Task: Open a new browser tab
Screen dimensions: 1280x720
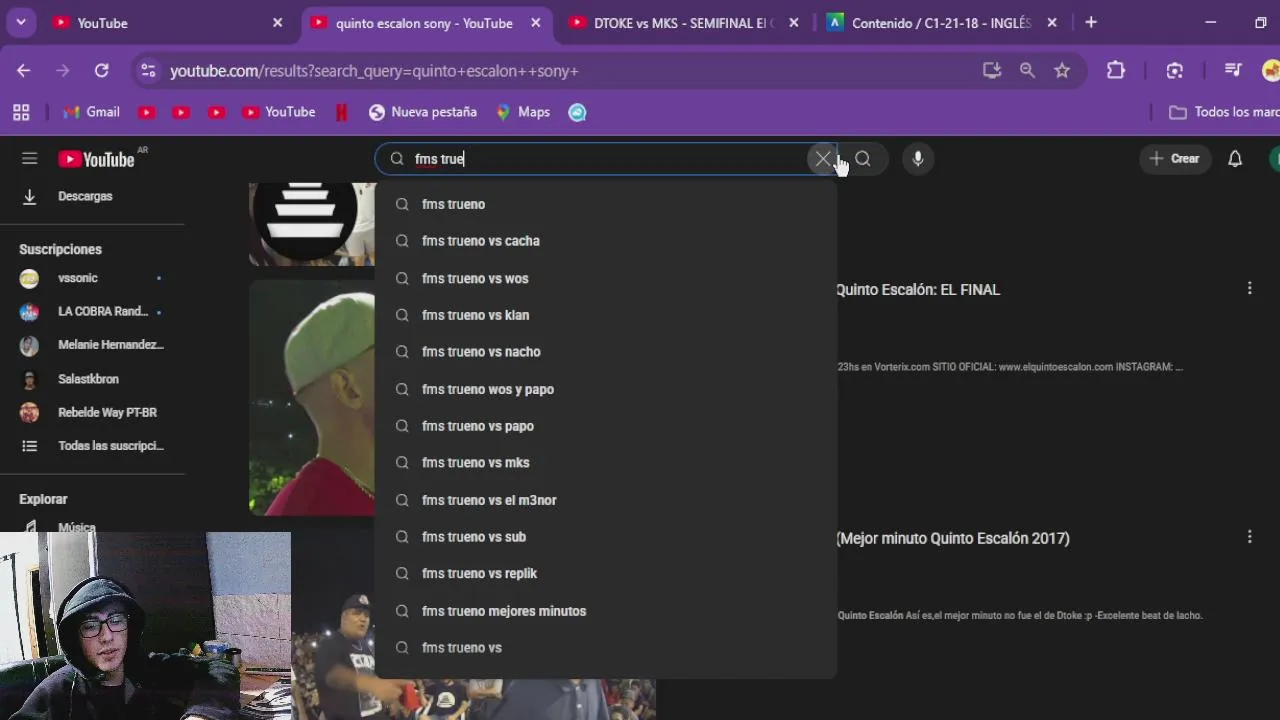Action: point(1091,22)
